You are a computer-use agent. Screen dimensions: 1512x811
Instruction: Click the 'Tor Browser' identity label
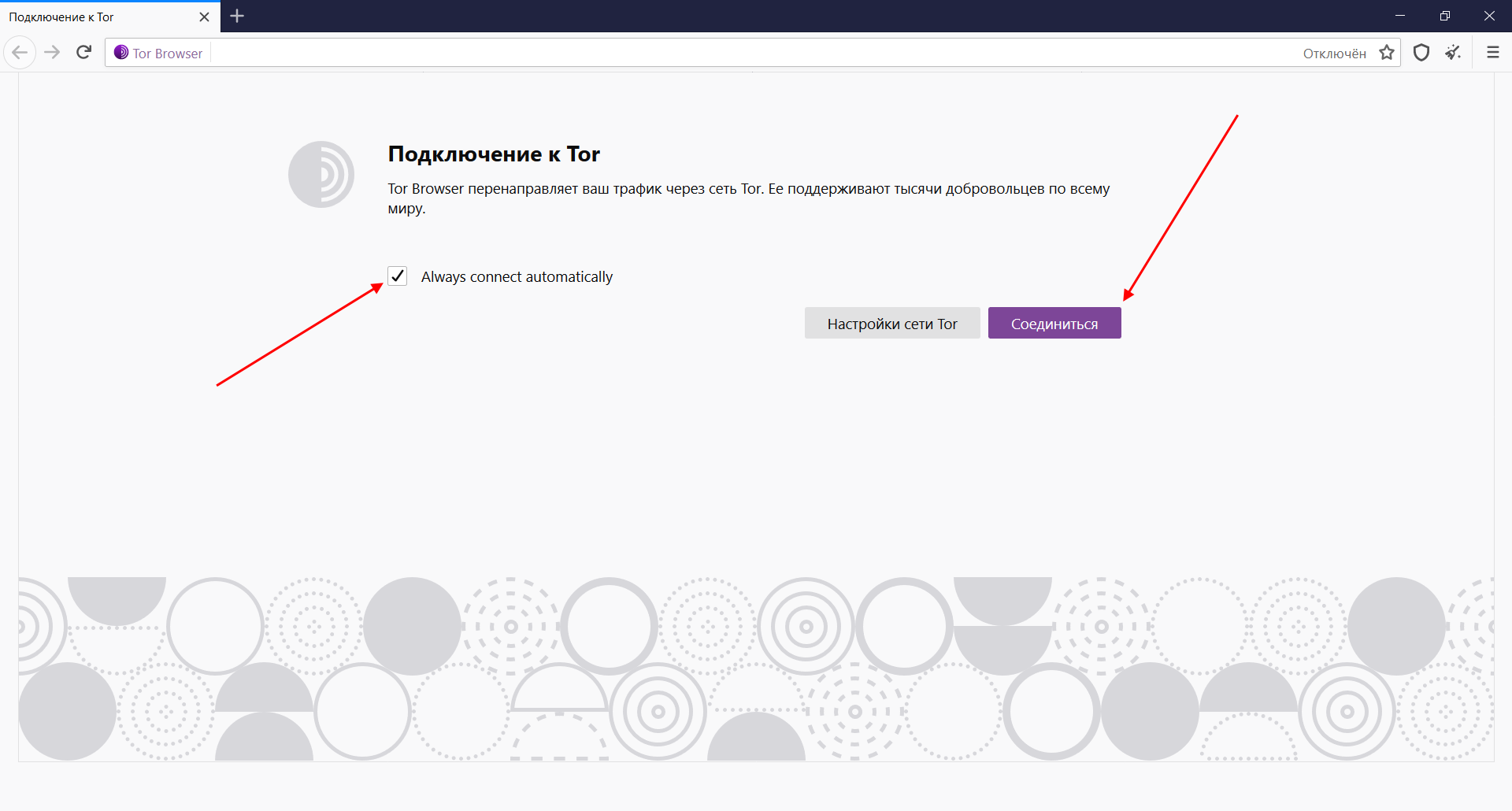point(168,54)
